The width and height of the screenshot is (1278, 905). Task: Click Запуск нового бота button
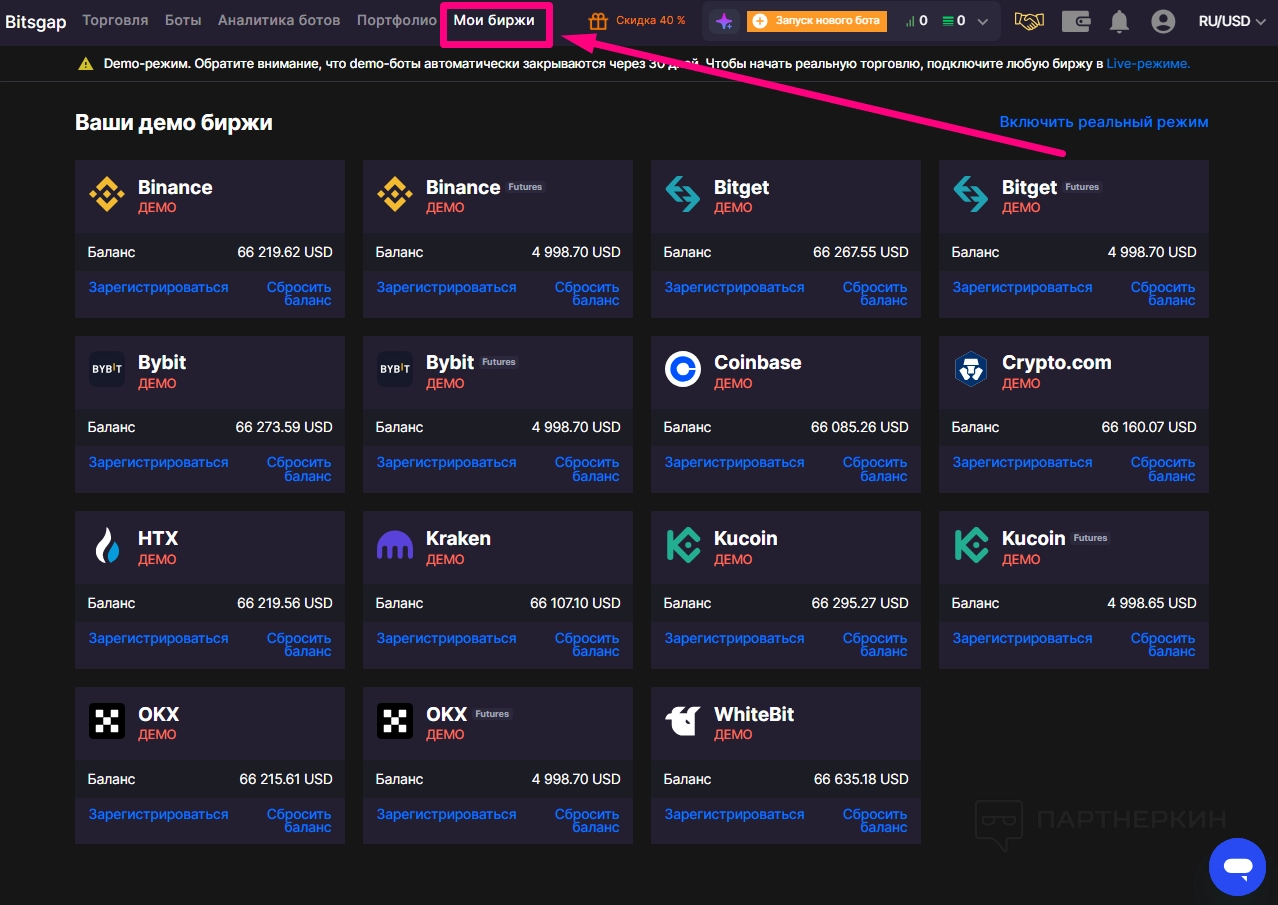817,21
